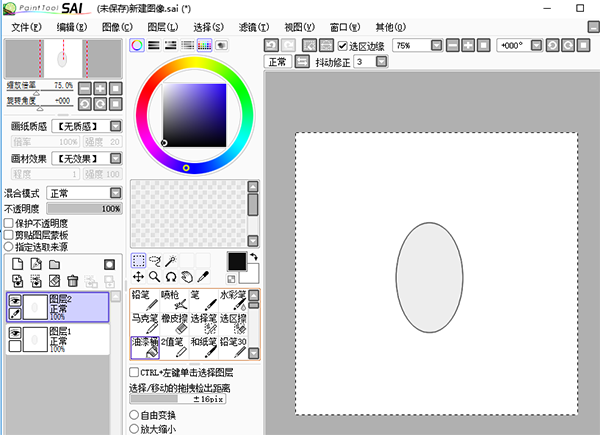600x435 pixels.
Task: Toggle the 选区边缘 checkbox
Action: point(343,46)
